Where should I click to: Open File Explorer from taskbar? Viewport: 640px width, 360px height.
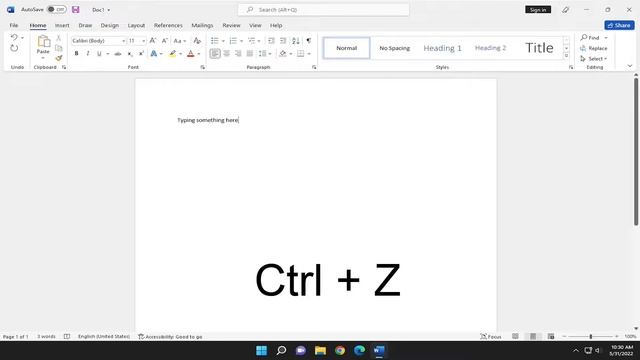(x=320, y=351)
